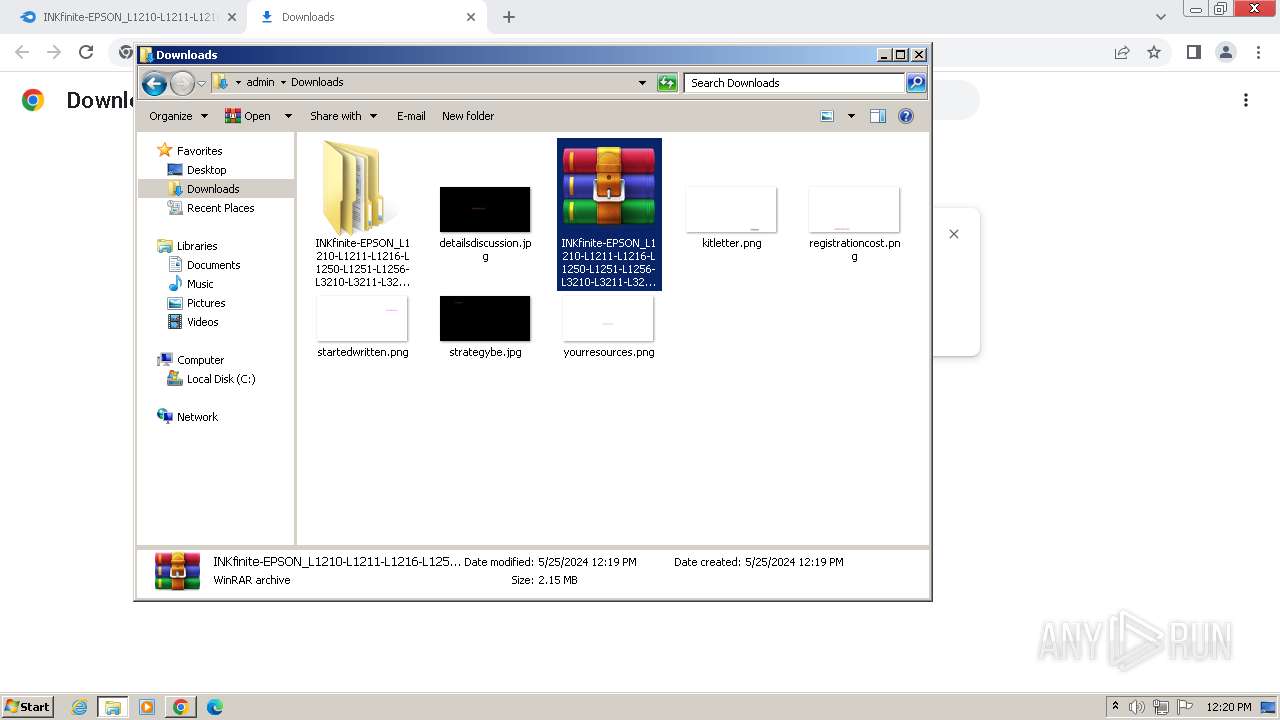Open Windows Explorer taskbar icon
1280x720 pixels.
tap(113, 707)
